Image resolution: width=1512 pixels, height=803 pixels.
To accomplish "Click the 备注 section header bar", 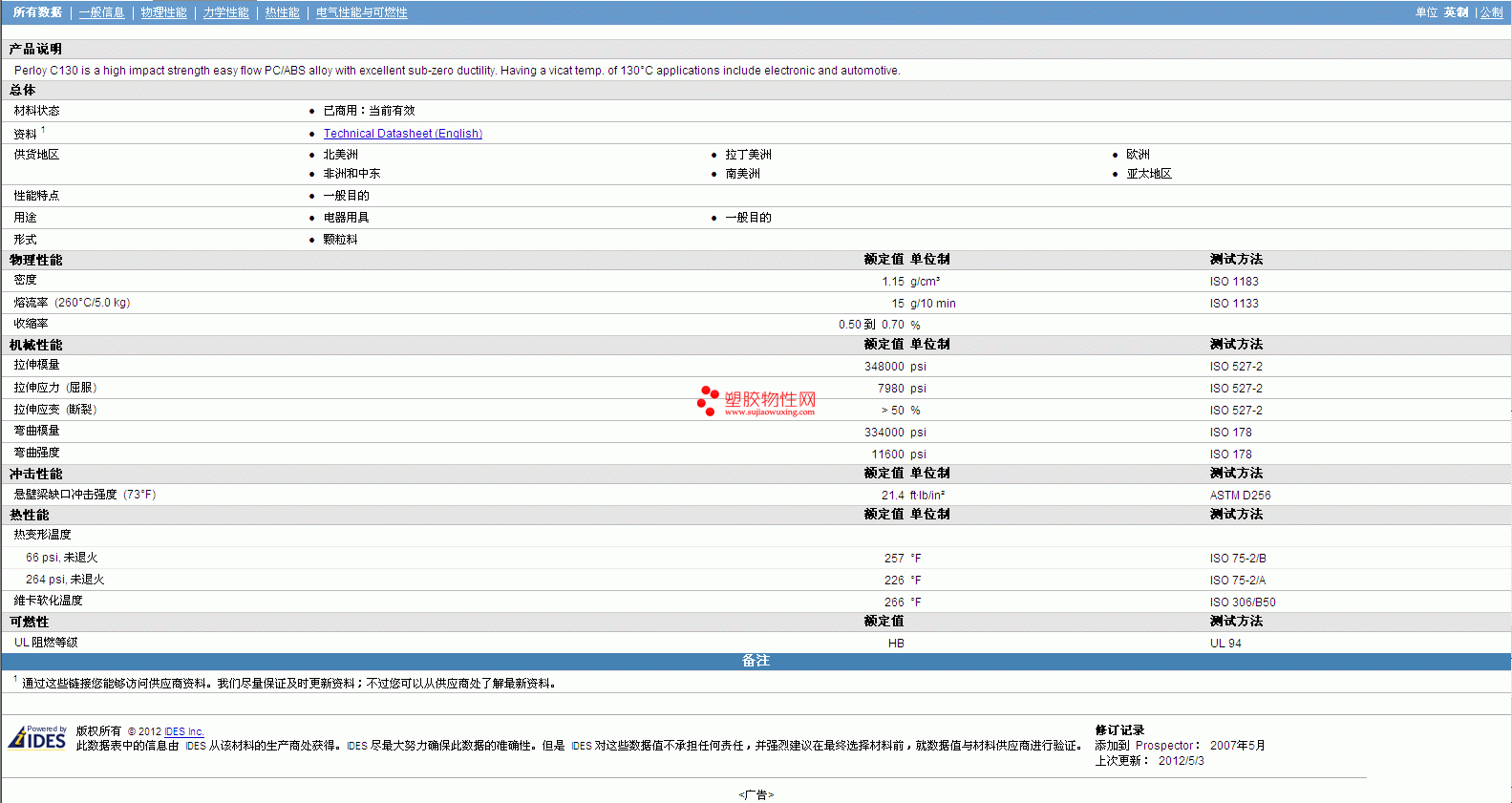I will click(756, 661).
